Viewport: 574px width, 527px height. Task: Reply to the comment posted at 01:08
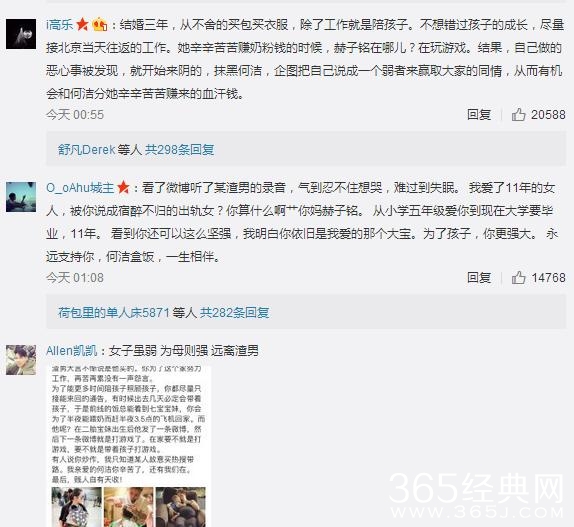tap(479, 277)
